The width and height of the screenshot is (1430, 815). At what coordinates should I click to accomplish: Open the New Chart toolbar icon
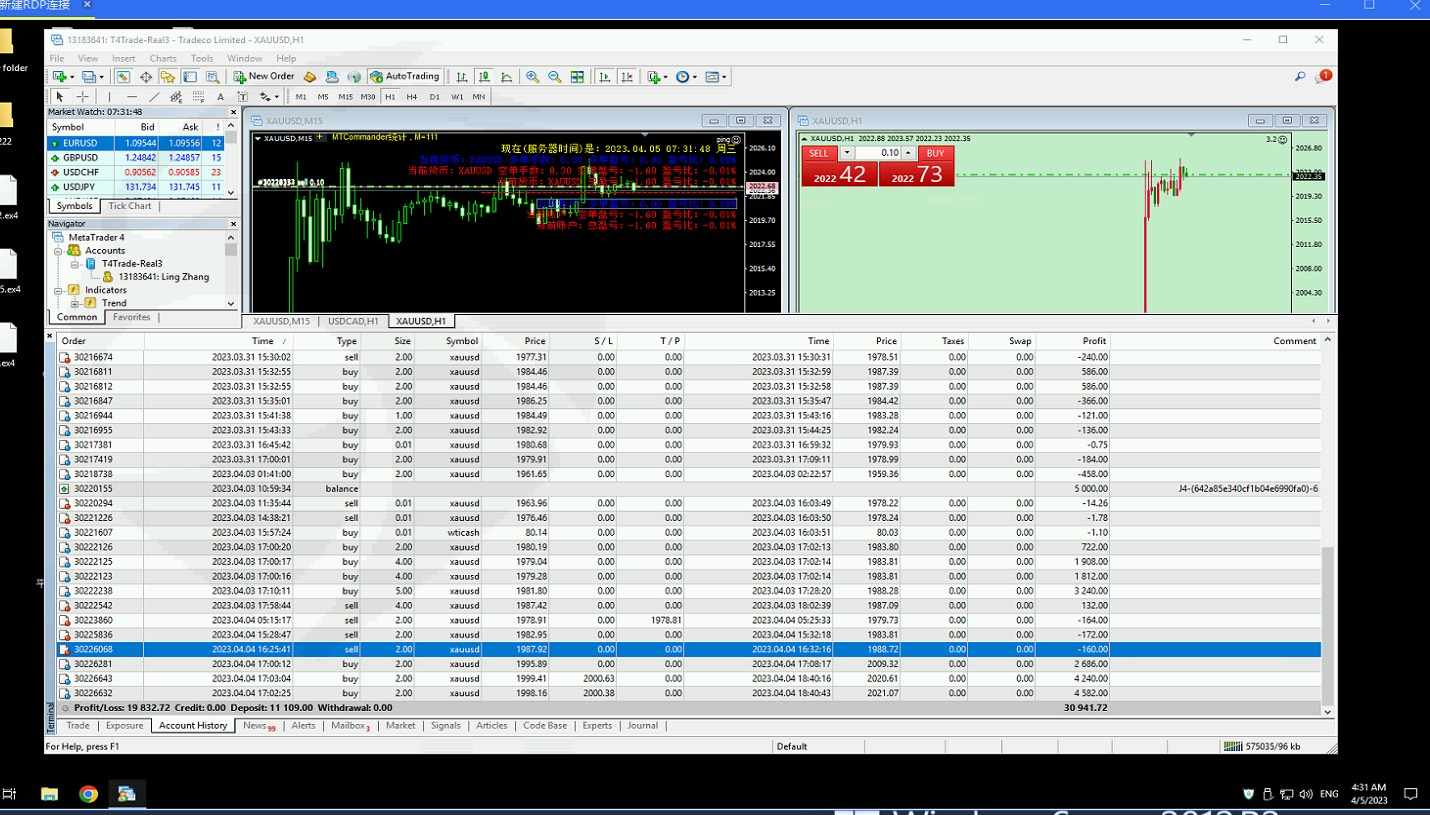coord(61,76)
